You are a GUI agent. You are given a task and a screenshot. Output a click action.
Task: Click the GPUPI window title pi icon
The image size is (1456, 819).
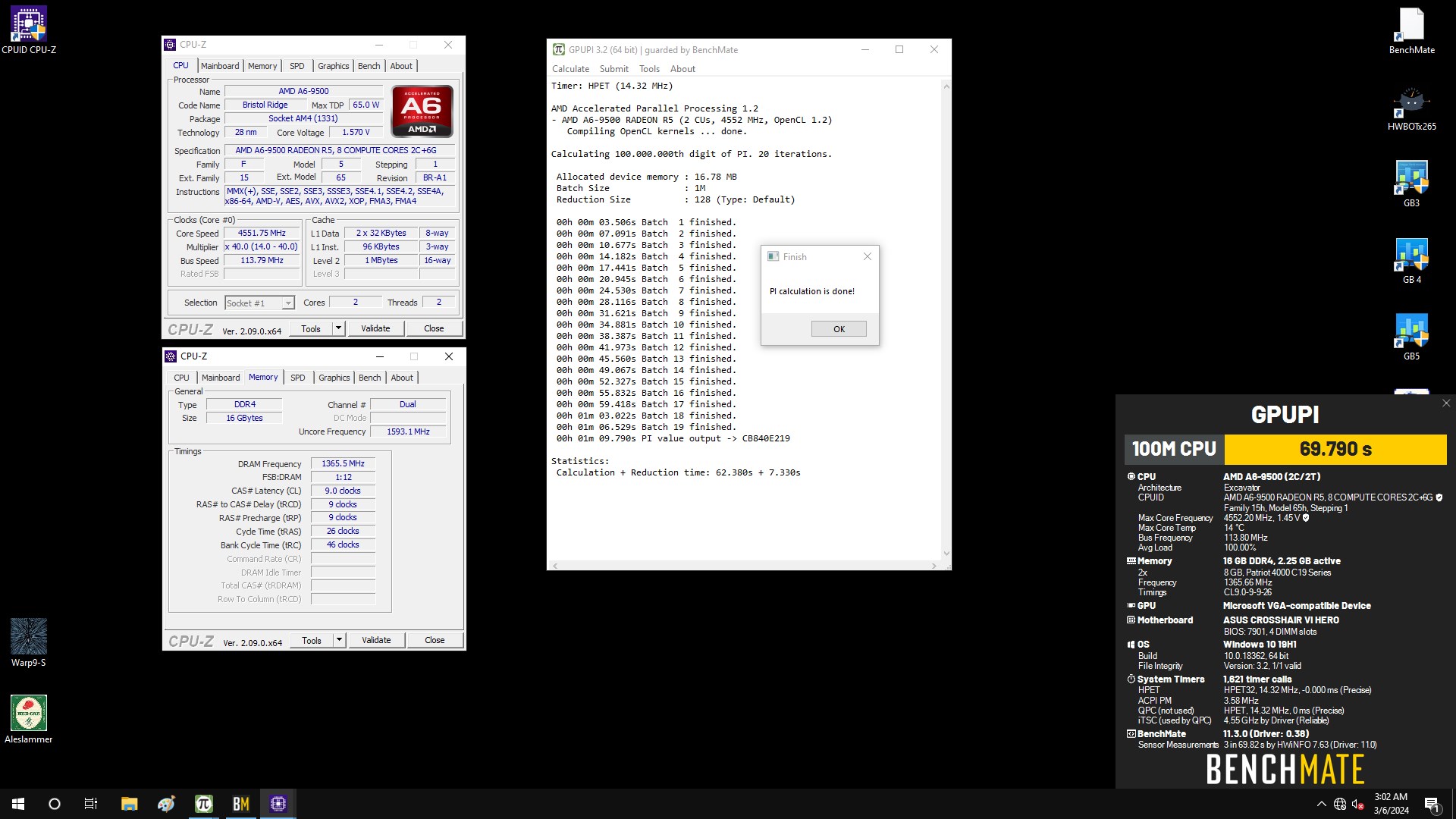click(558, 49)
